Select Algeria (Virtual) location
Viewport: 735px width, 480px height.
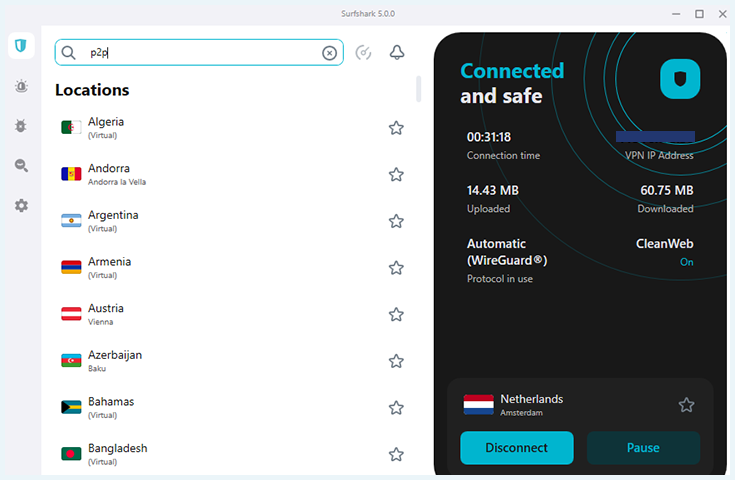point(232,128)
